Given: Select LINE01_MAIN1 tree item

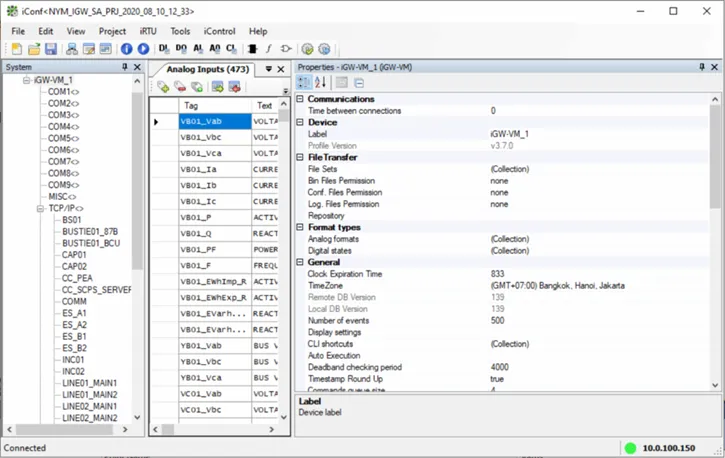Looking at the screenshot, I should pos(89,383).
